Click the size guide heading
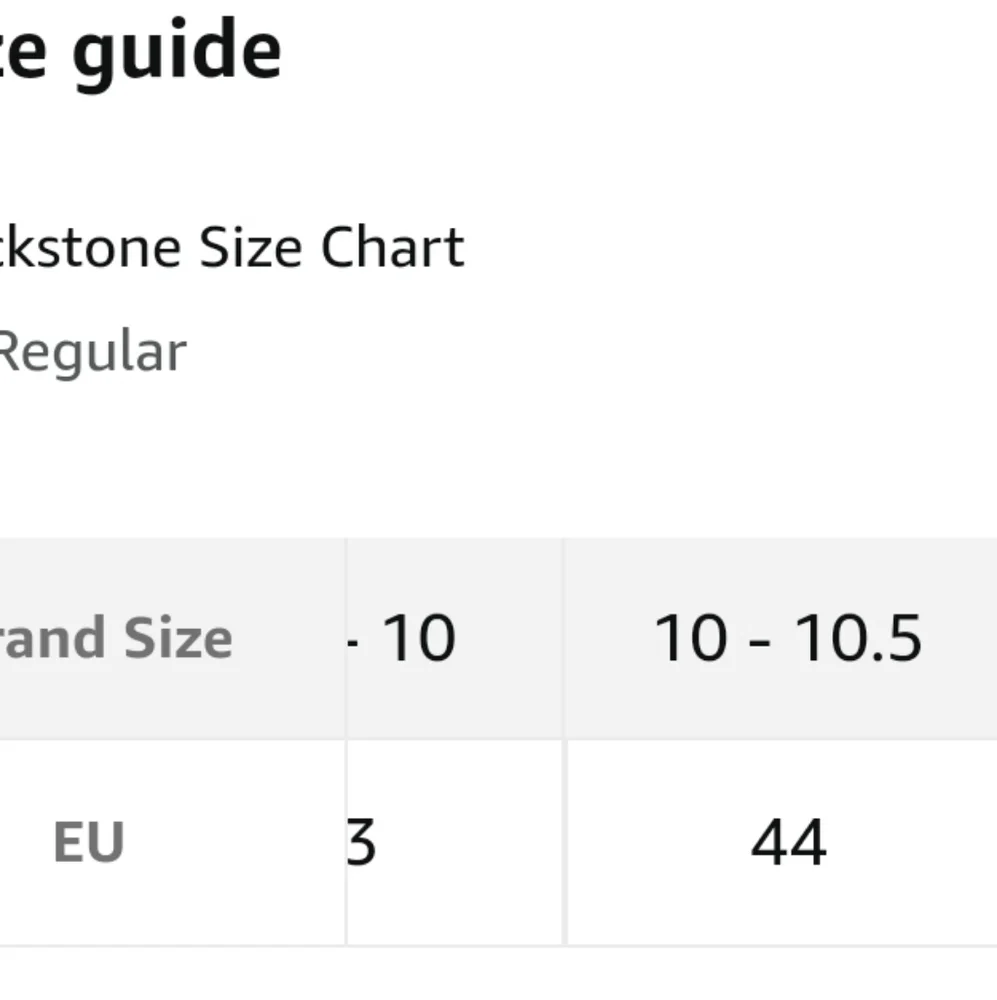This screenshot has width=997, height=1000. [x=140, y=52]
